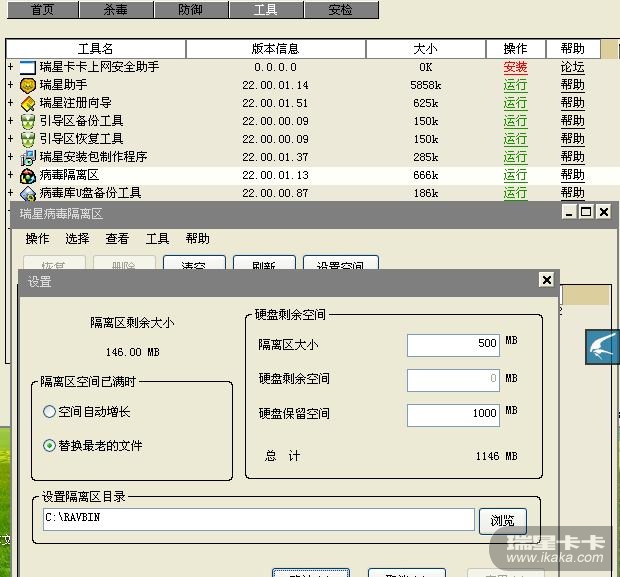Click the 设置空间 toolbar button
Screen dimensions: 620x577
coord(340,262)
